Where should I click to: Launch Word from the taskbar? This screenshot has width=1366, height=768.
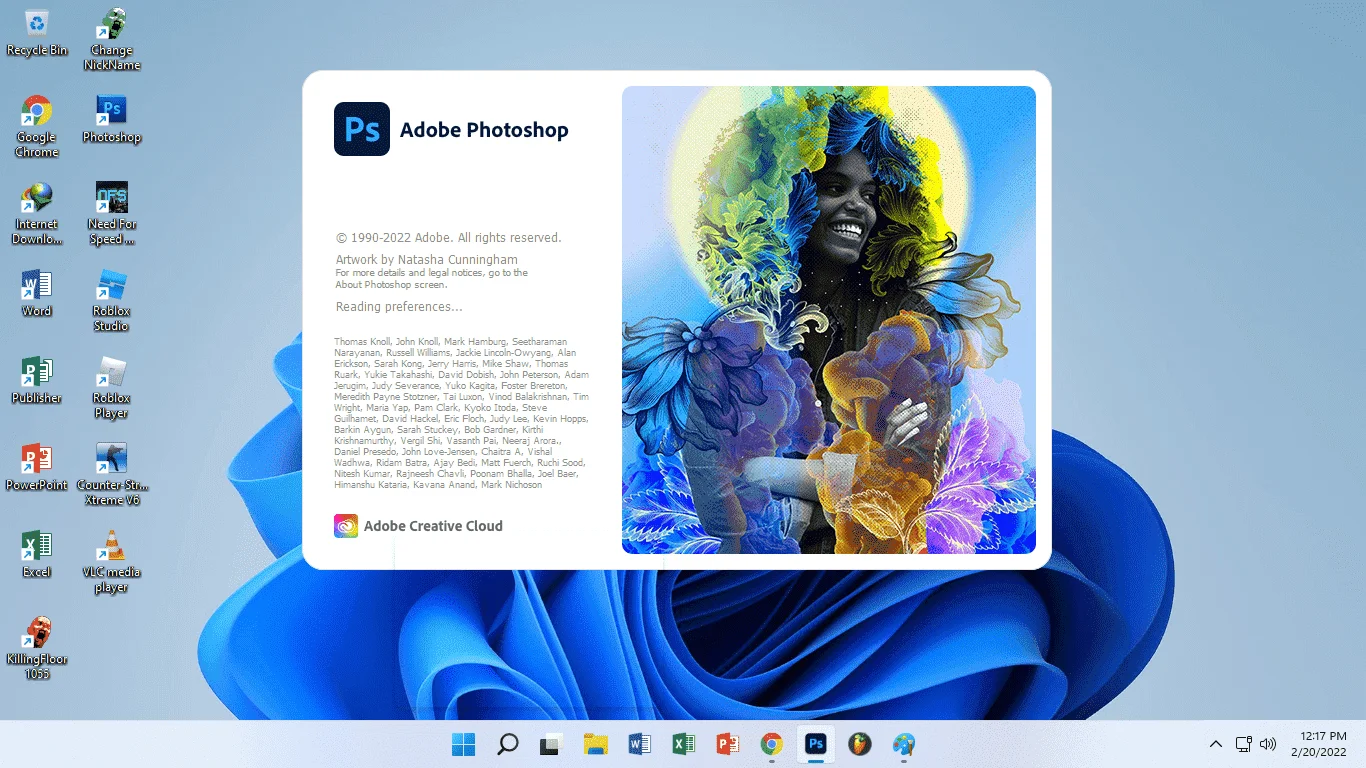point(640,744)
